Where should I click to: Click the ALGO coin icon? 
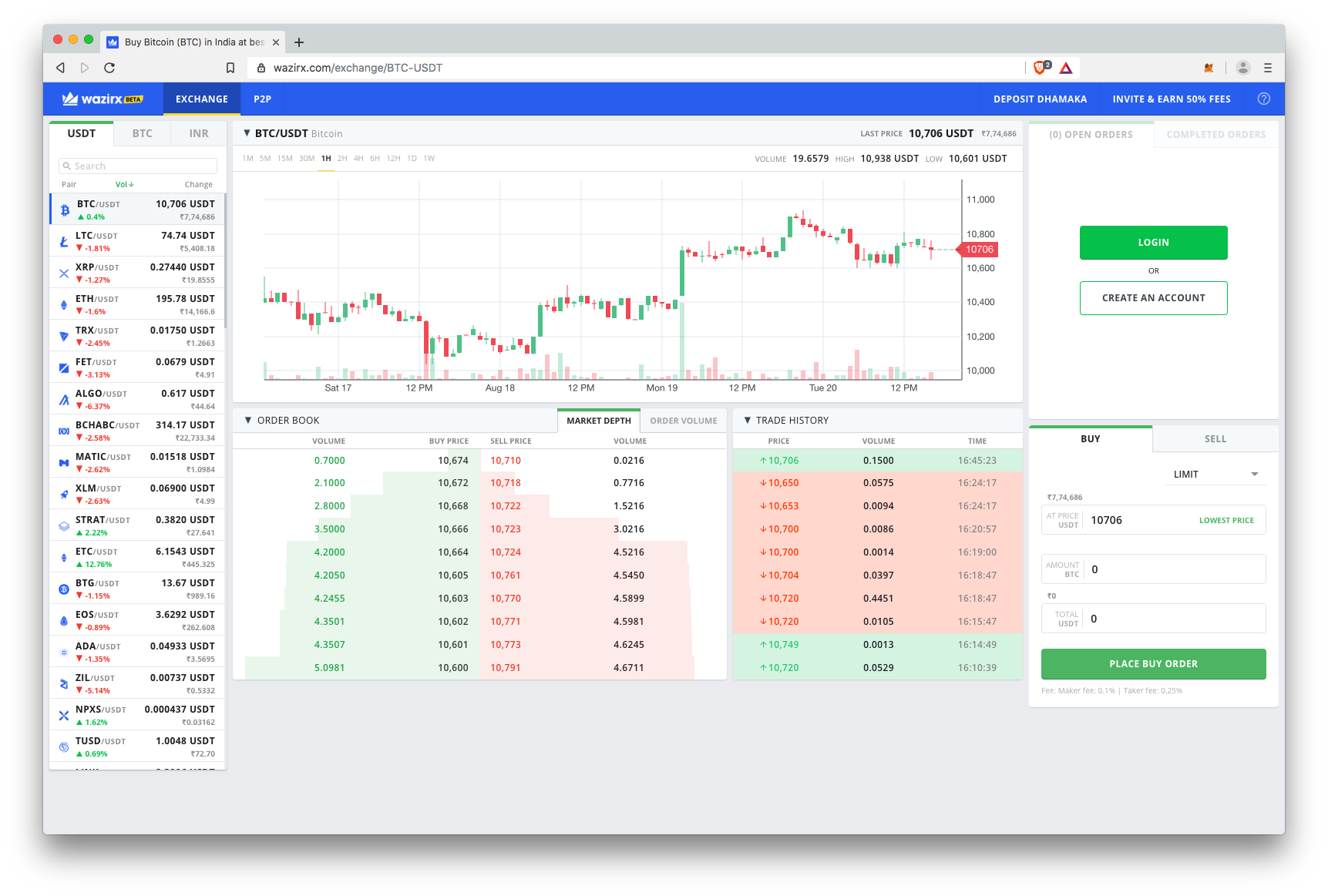(x=64, y=399)
